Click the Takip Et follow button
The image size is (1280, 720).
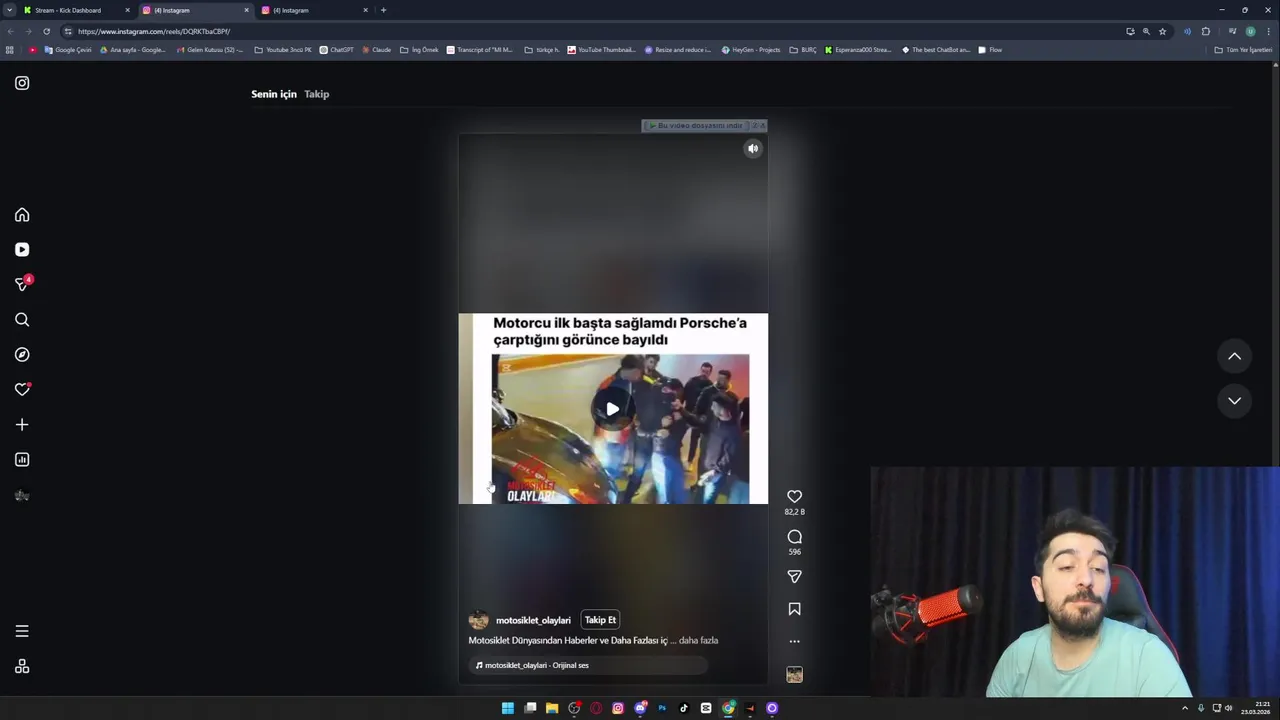coord(600,620)
